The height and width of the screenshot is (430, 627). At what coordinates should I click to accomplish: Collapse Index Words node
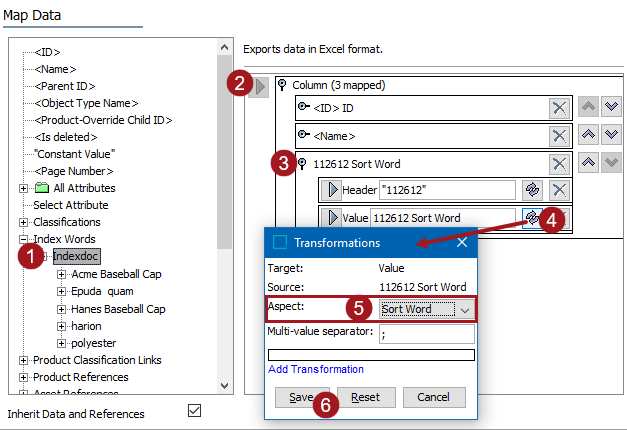click(23, 240)
